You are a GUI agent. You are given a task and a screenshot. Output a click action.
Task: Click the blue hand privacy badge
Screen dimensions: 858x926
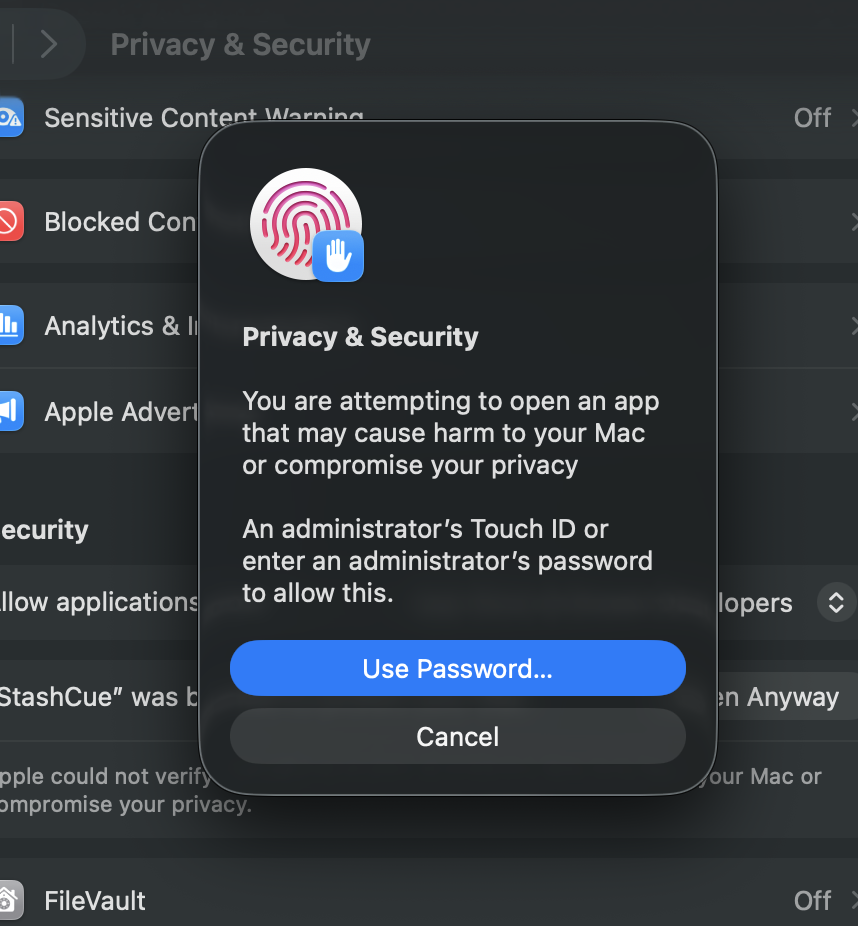click(x=338, y=256)
